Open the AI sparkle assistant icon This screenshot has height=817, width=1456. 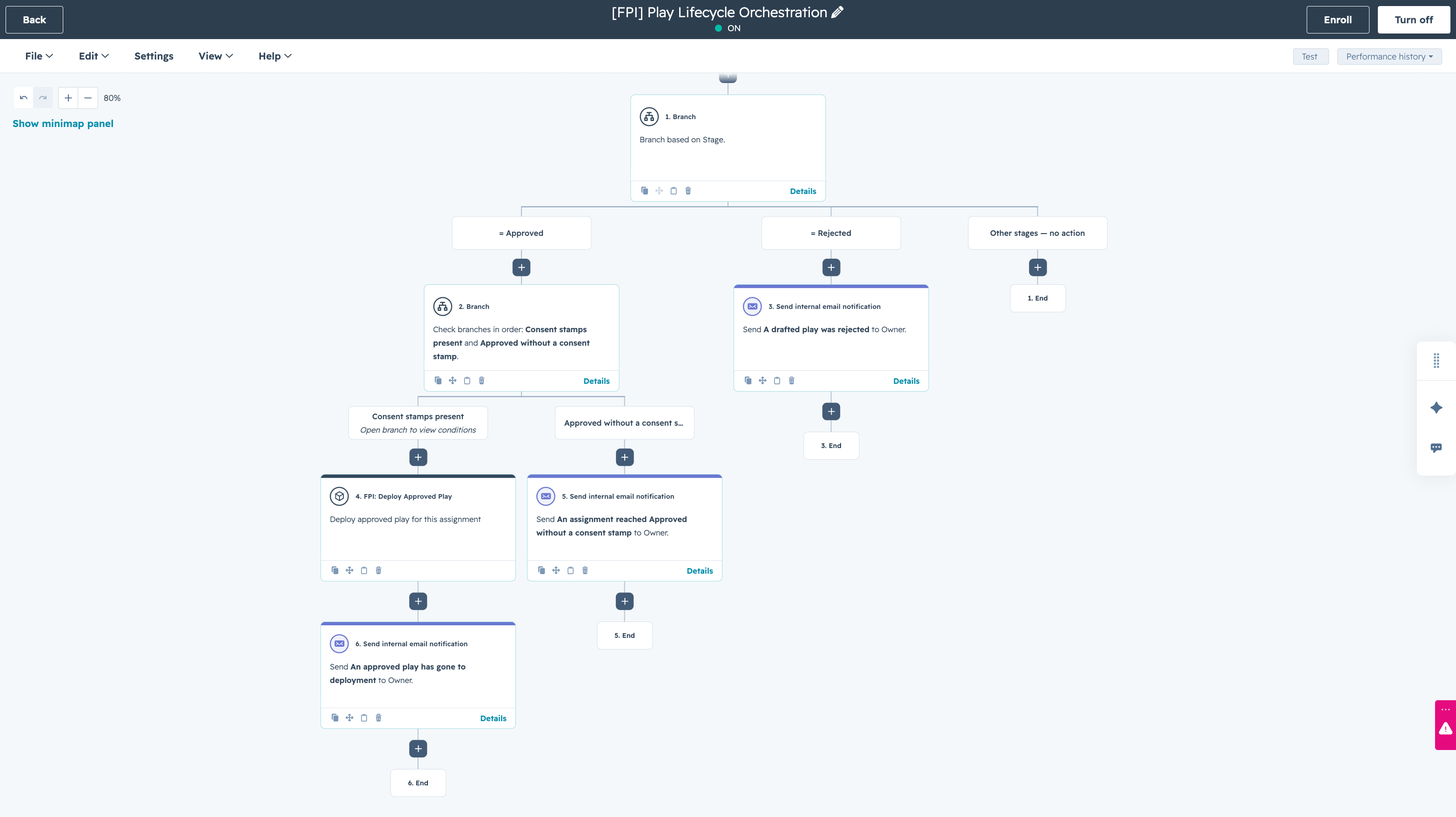point(1436,408)
